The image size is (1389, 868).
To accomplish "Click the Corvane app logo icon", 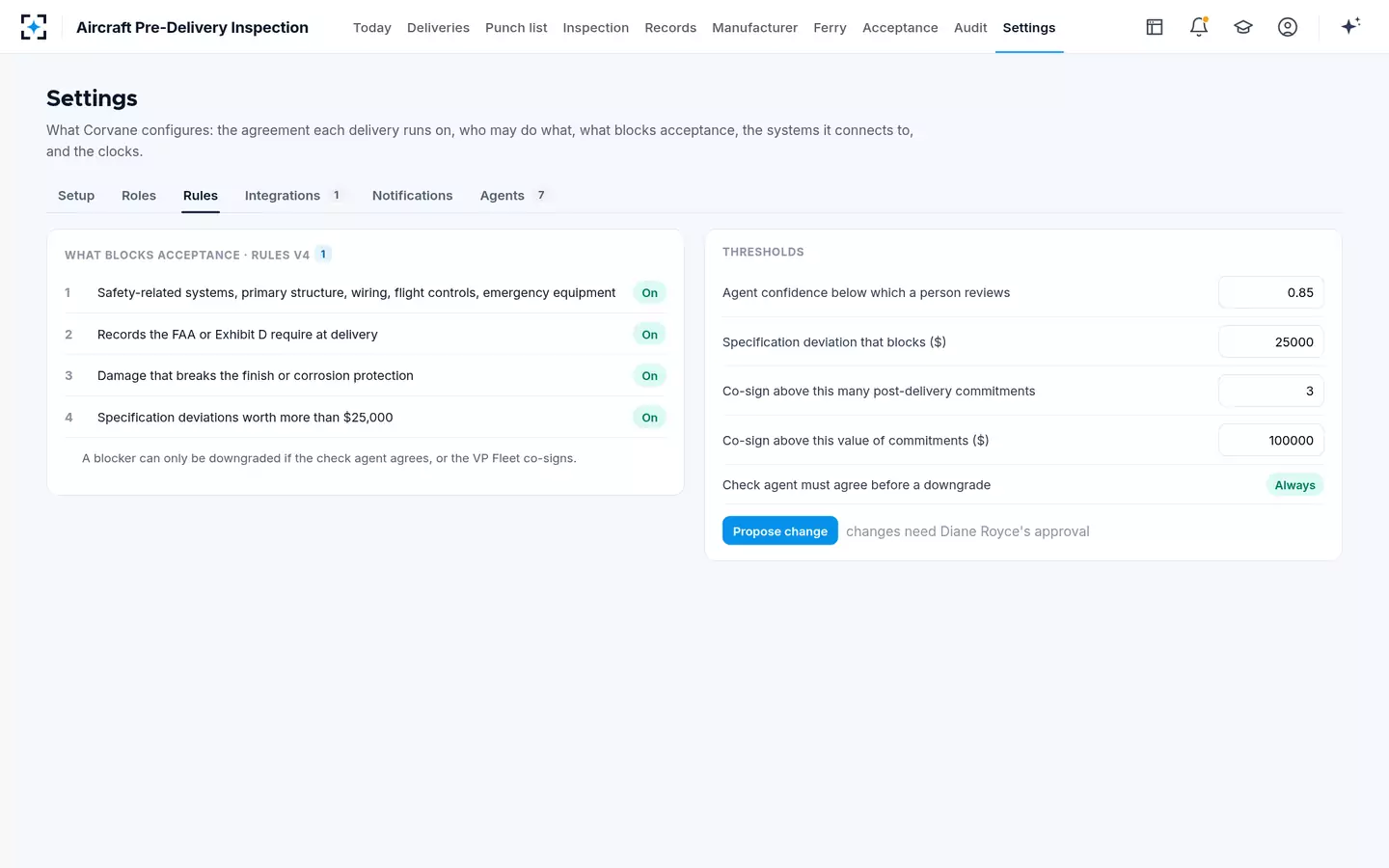I will click(34, 27).
